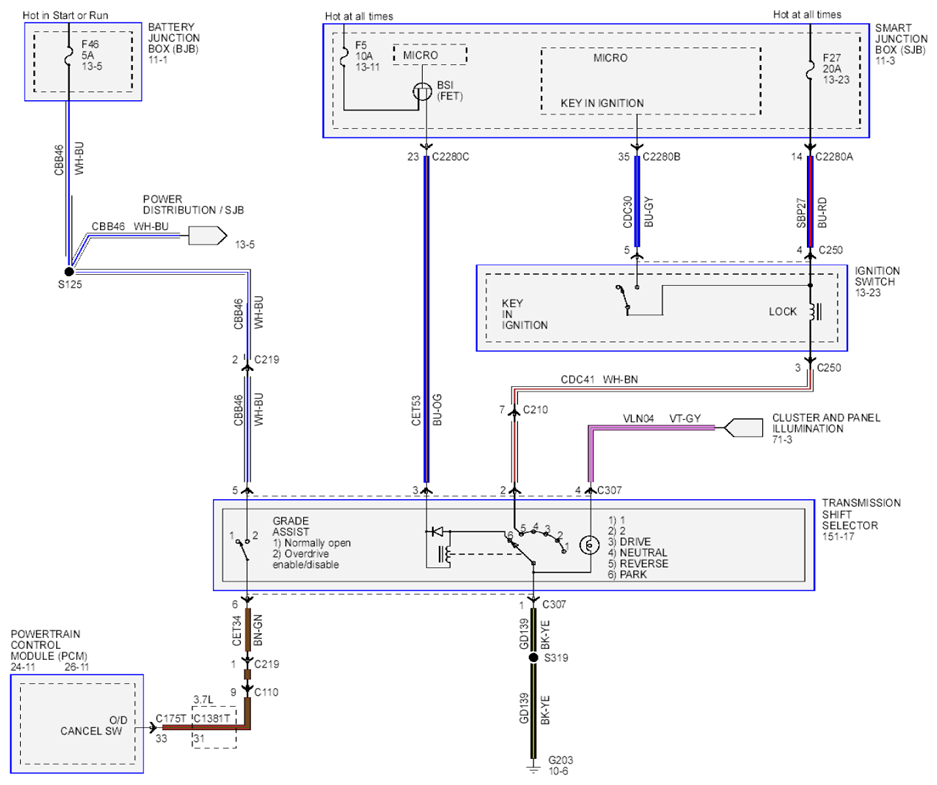The width and height of the screenshot is (937, 785).
Task: Click the "3) DRIVE" position legend entry
Action: pos(629,542)
